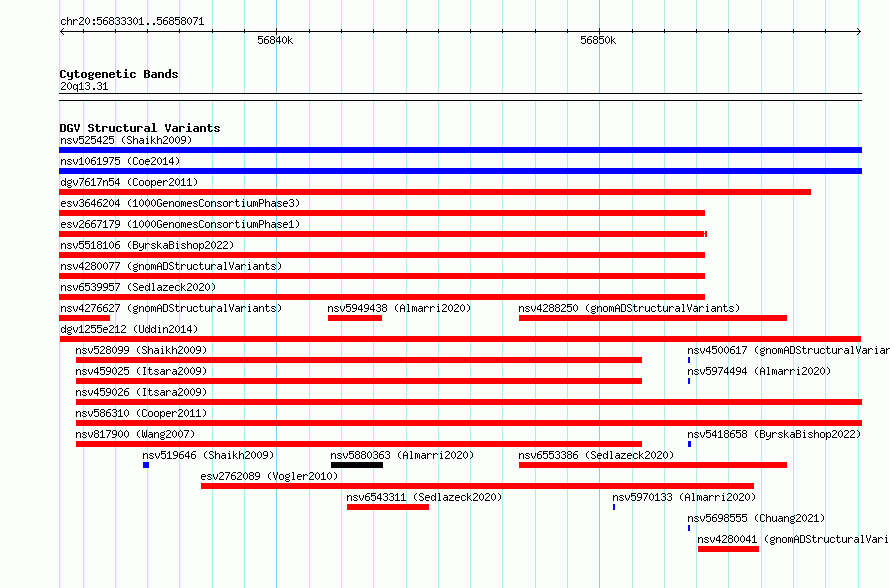Select nsv519646 (Shaikh2009) label

(208, 455)
